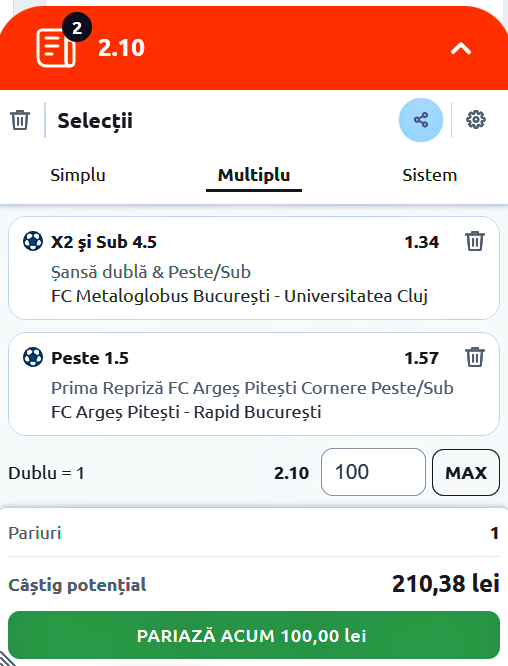
Task: Click the bet slip ticket icon
Action: 56,48
